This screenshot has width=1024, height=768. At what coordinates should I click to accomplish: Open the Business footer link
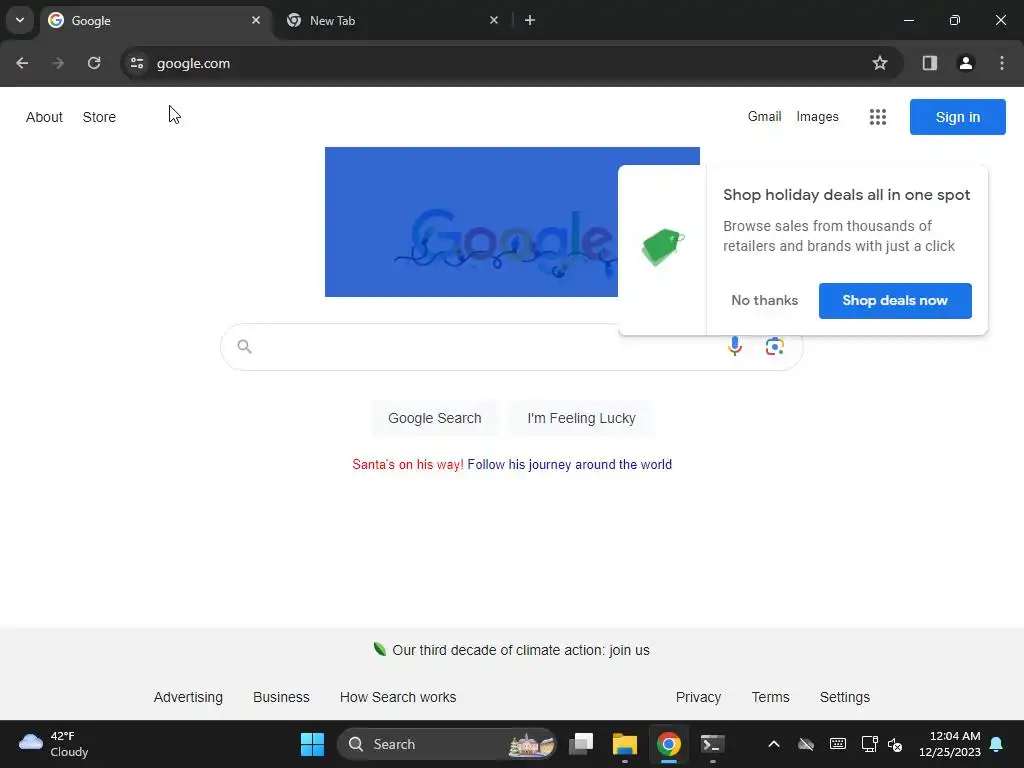[x=281, y=697]
